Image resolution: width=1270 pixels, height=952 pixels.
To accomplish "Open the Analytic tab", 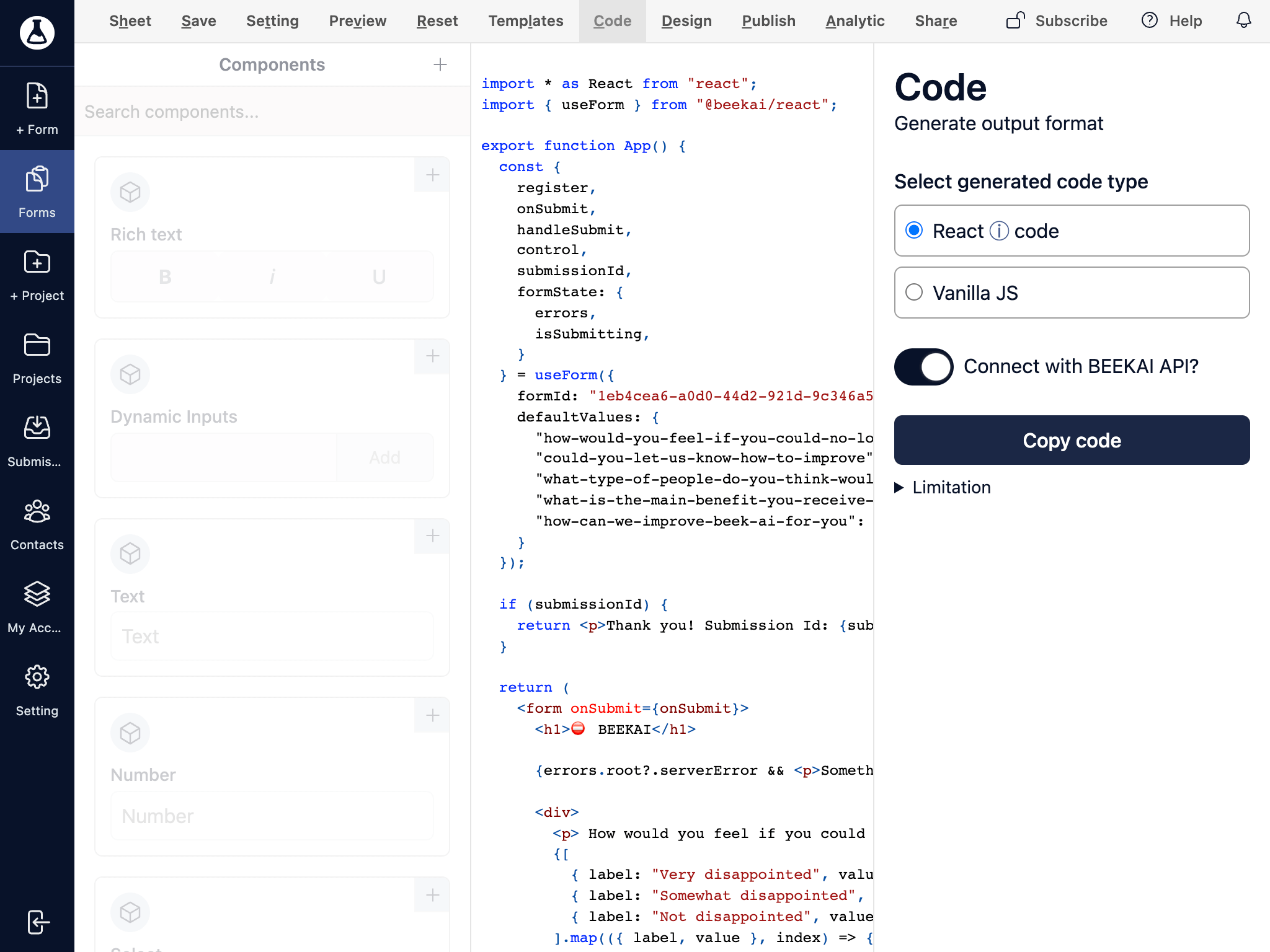I will 855,21.
